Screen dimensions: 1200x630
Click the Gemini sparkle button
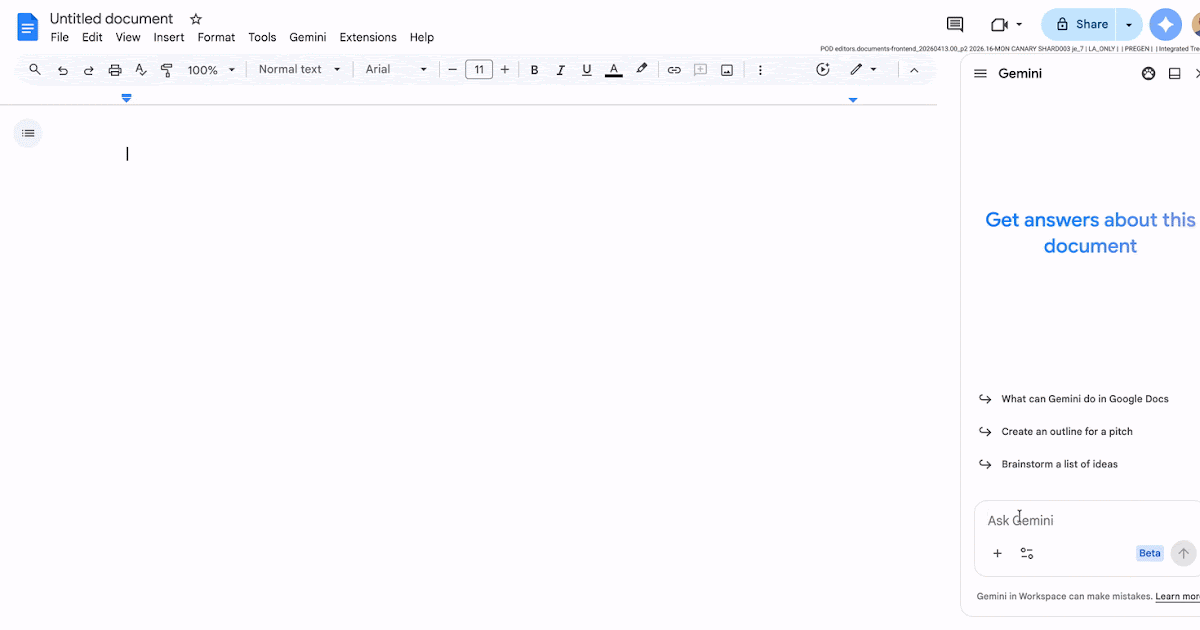pyautogui.click(x=1165, y=24)
